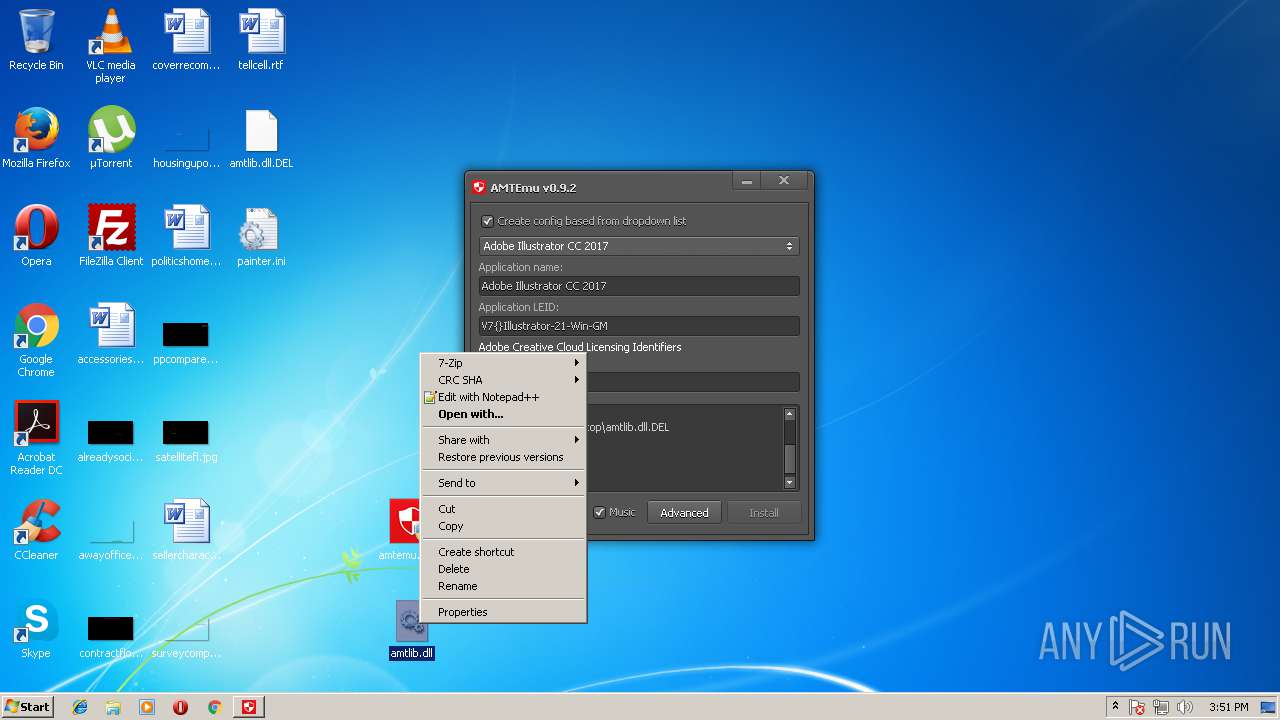Screen dimensions: 1280x720
Task: Open Chrome icon in taskbar
Action: [x=214, y=707]
